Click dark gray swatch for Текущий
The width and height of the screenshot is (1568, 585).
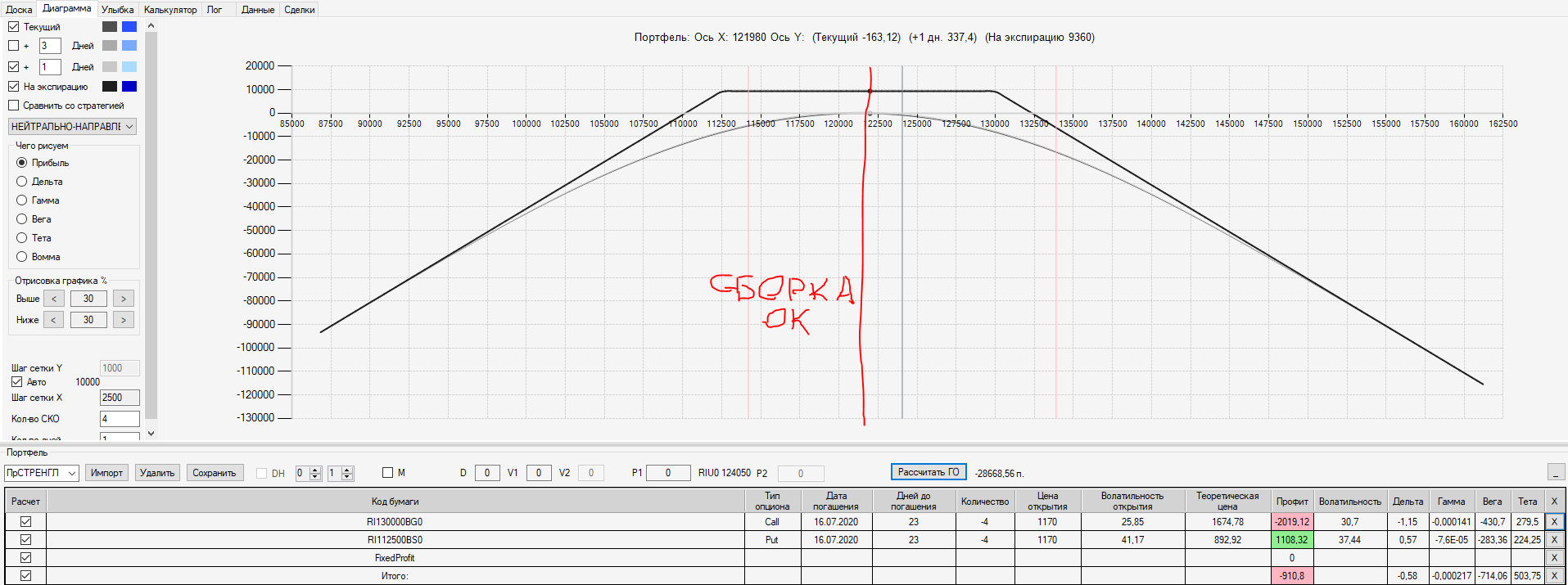click(110, 27)
